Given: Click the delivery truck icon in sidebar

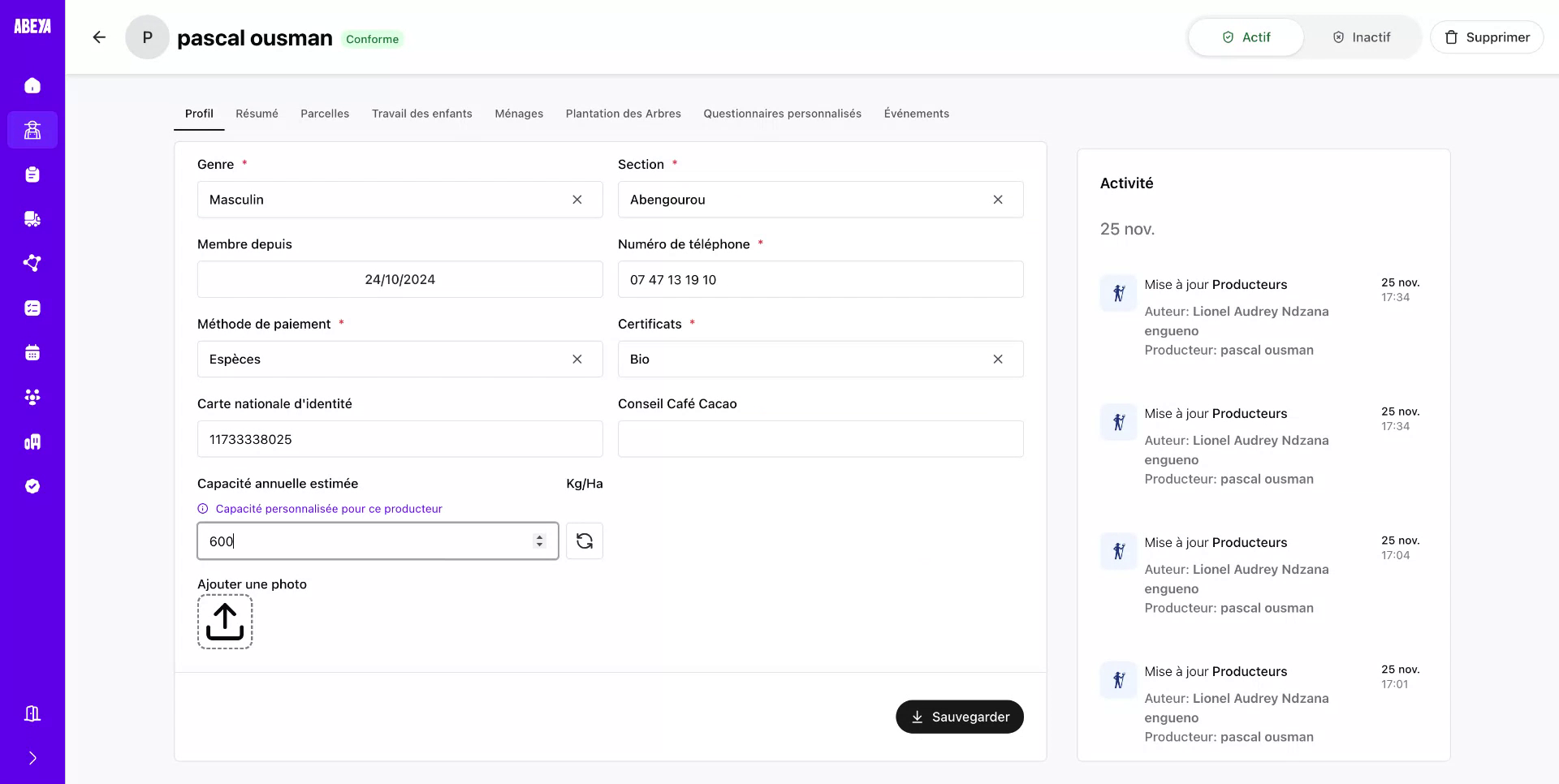Looking at the screenshot, I should [x=32, y=219].
